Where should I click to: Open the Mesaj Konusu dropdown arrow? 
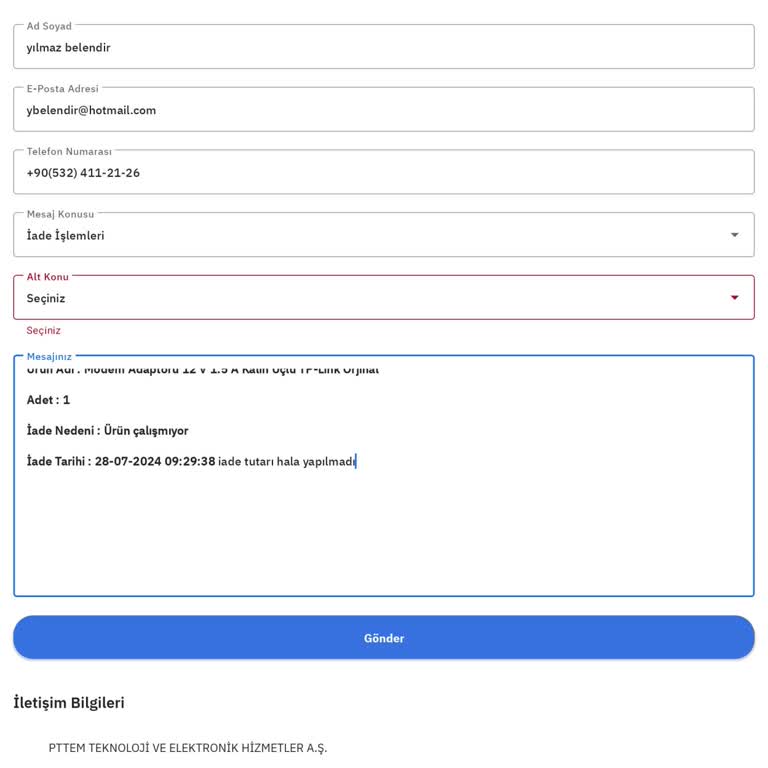pyautogui.click(x=734, y=235)
